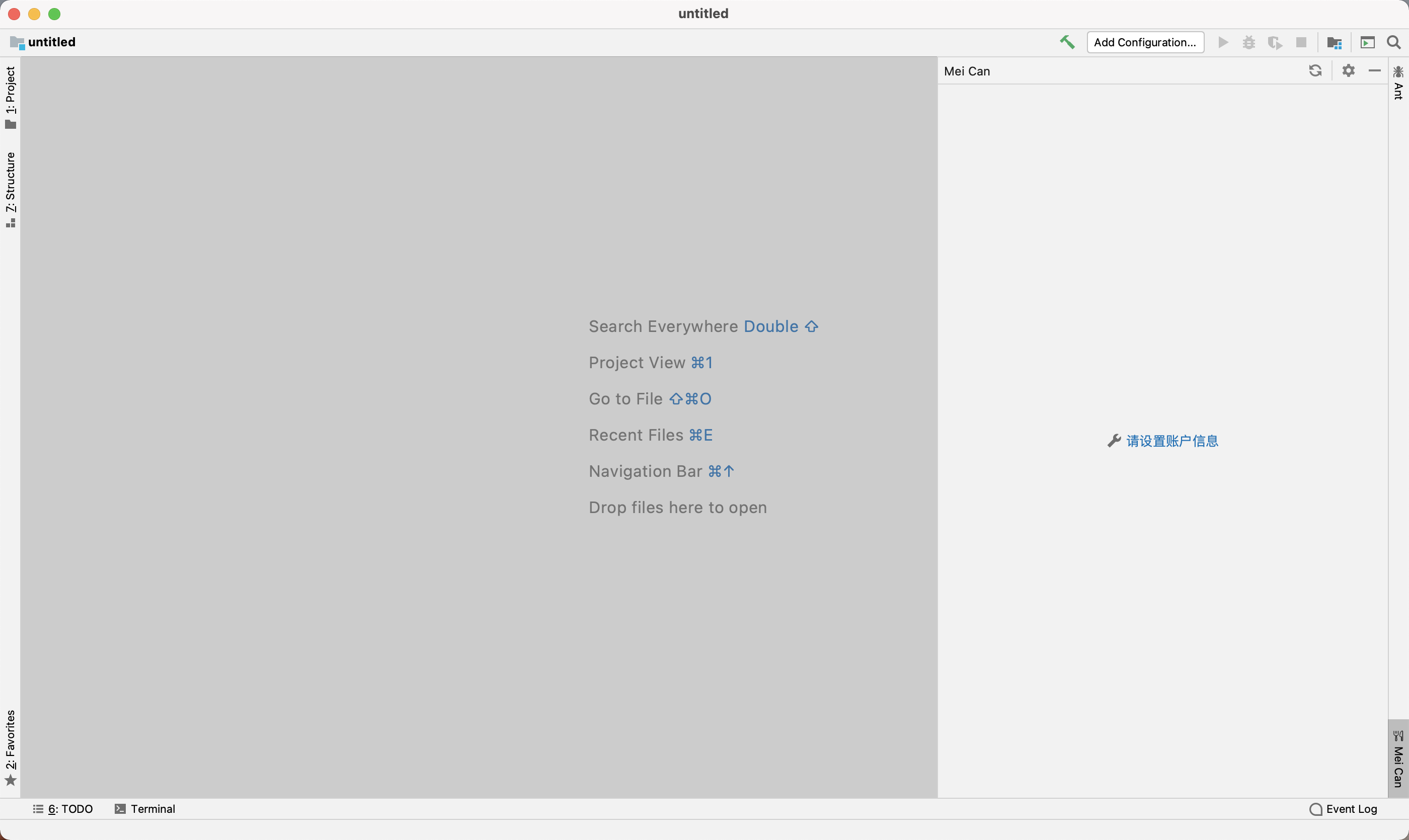The image size is (1409, 840).
Task: Click Run with Coverage icon
Action: click(1275, 42)
